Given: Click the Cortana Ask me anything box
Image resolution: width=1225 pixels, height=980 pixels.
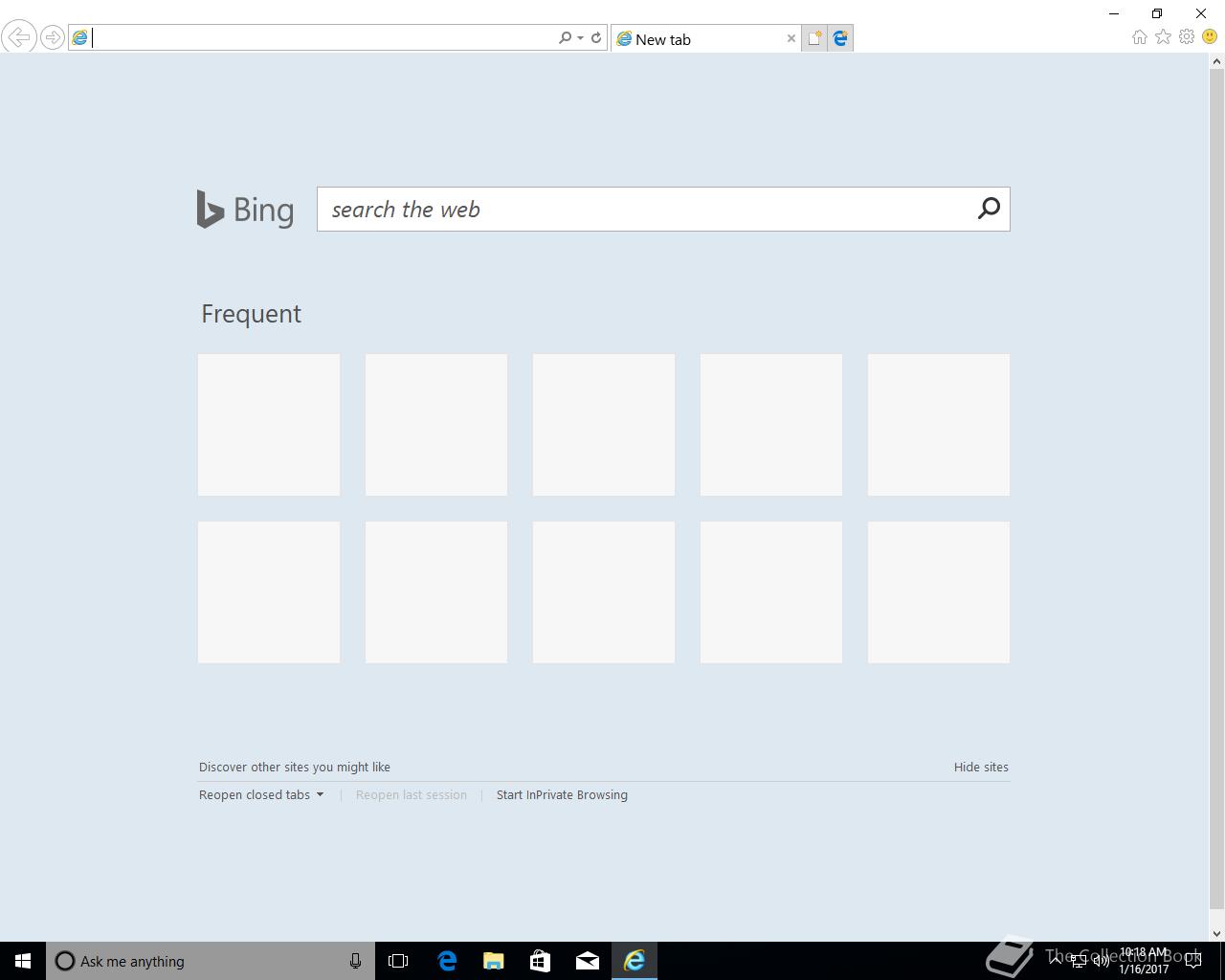Looking at the screenshot, I should [x=211, y=961].
